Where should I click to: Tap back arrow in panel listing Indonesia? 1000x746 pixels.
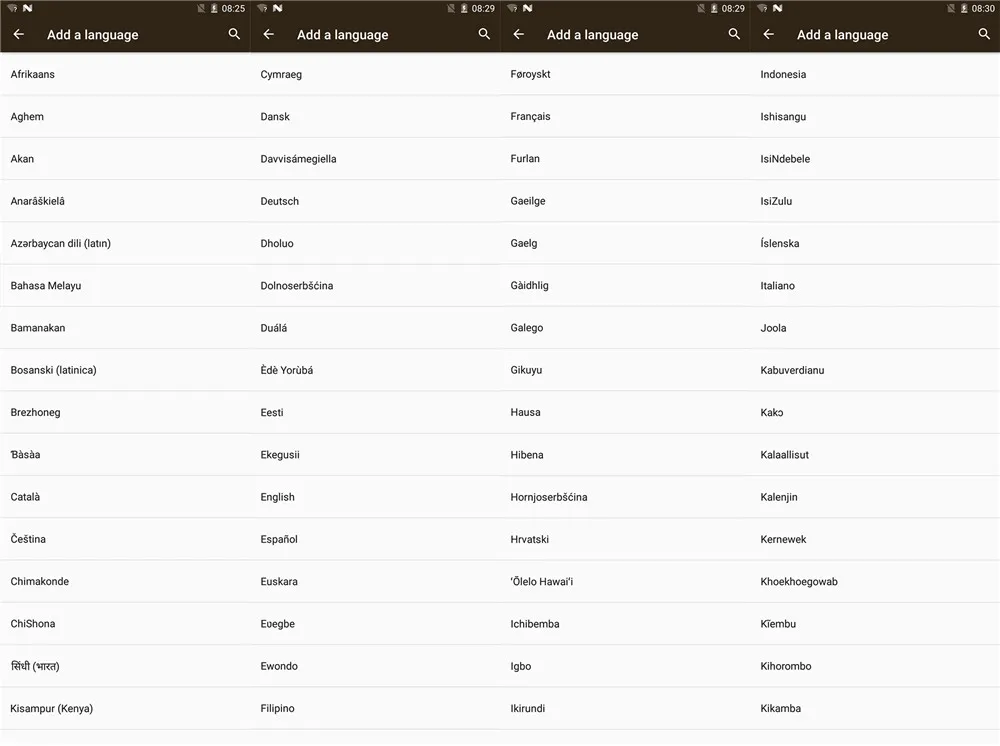click(x=768, y=34)
